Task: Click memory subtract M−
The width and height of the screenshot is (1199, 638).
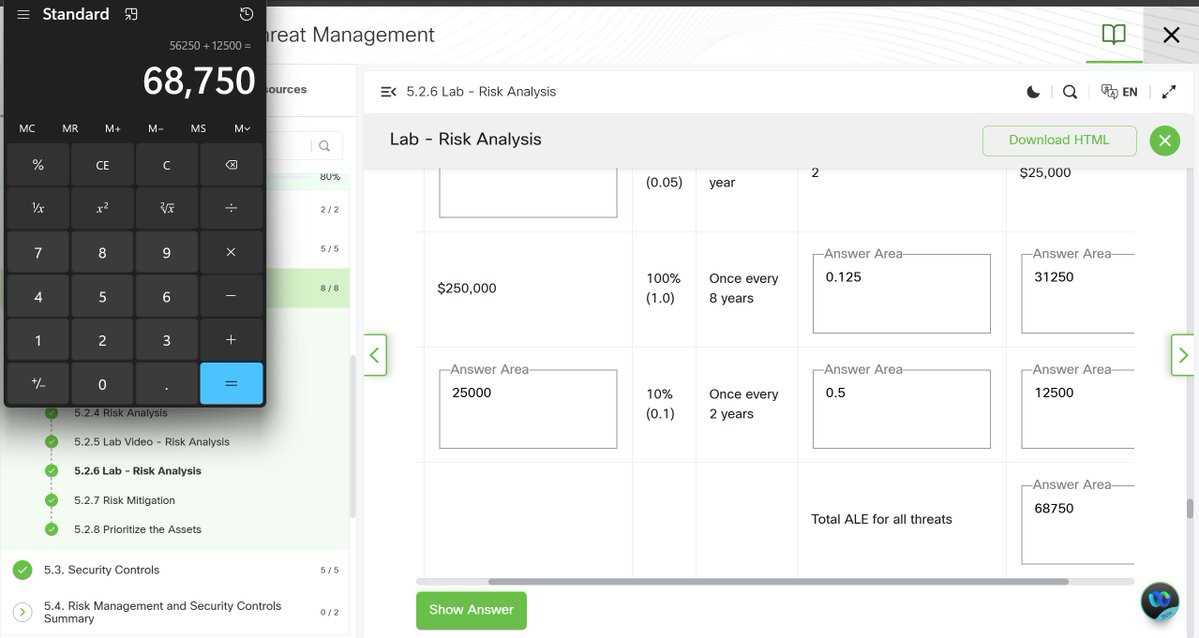Action: pyautogui.click(x=156, y=129)
